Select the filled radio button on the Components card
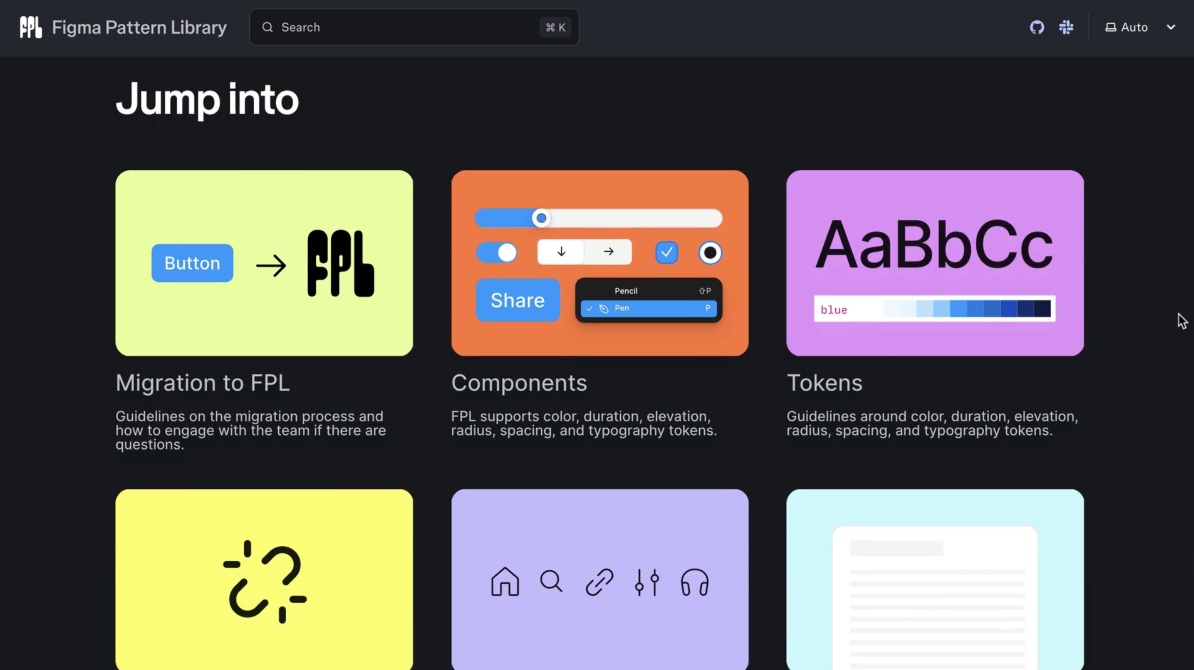This screenshot has width=1194, height=670. pyautogui.click(x=710, y=252)
